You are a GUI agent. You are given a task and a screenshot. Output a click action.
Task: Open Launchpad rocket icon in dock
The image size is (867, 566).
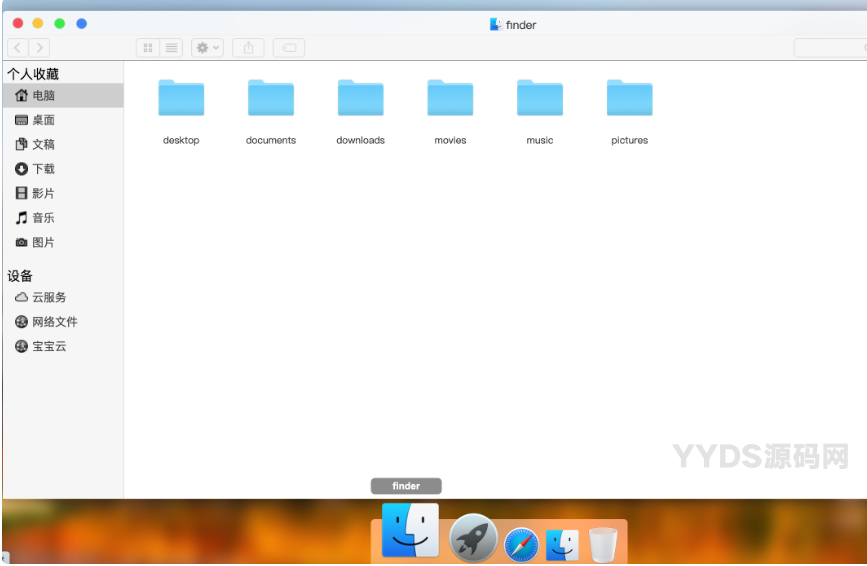(x=473, y=539)
